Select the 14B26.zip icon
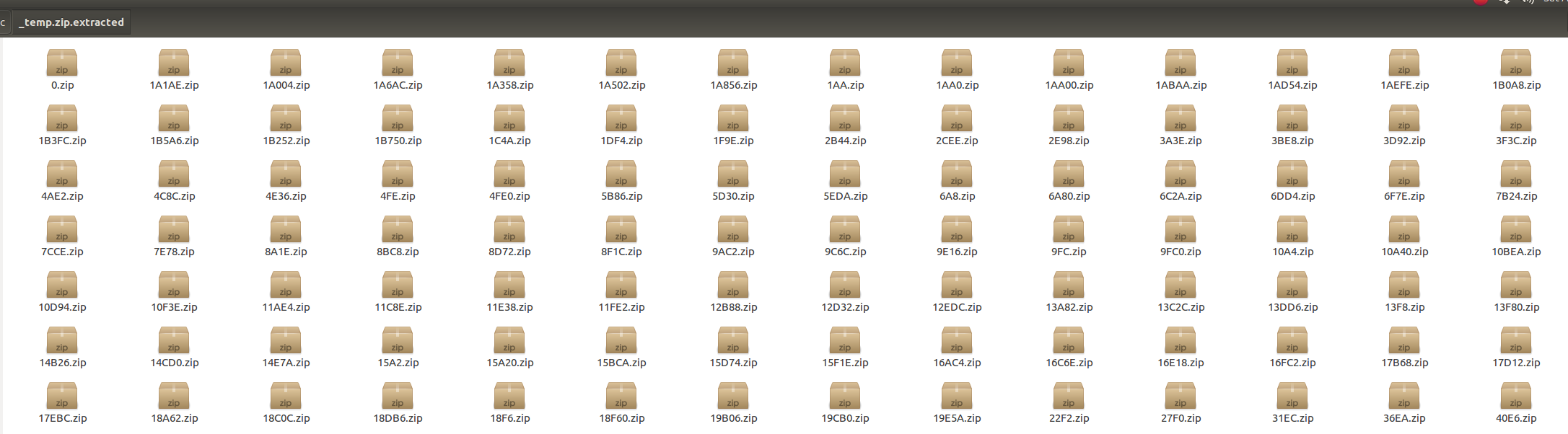 click(x=62, y=340)
